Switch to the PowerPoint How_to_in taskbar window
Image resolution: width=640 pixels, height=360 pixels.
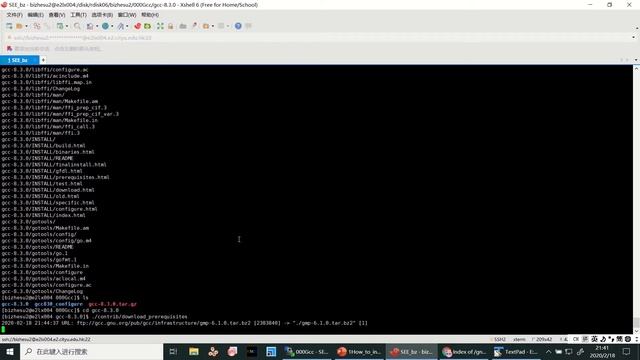coord(360,351)
